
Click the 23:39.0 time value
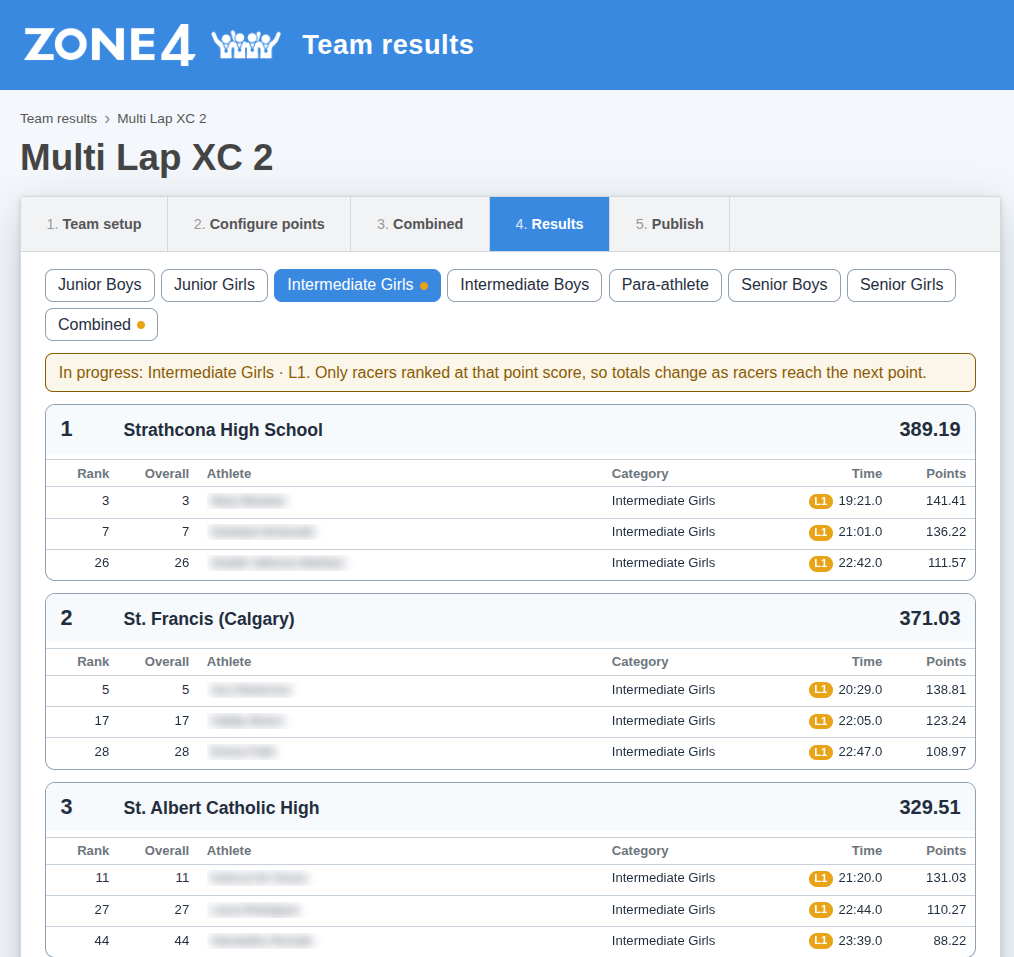[860, 940]
